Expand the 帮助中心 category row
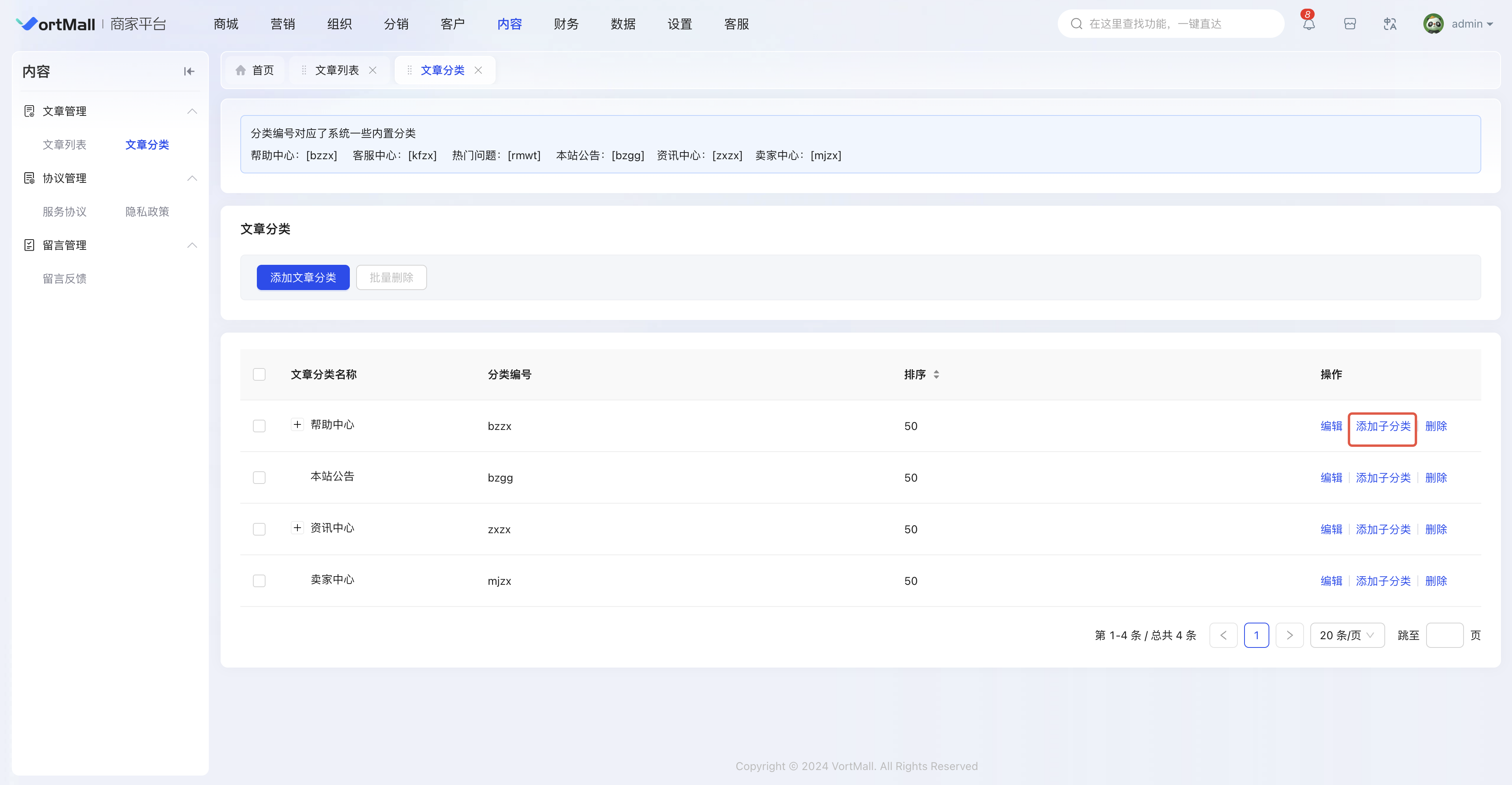 [x=297, y=424]
